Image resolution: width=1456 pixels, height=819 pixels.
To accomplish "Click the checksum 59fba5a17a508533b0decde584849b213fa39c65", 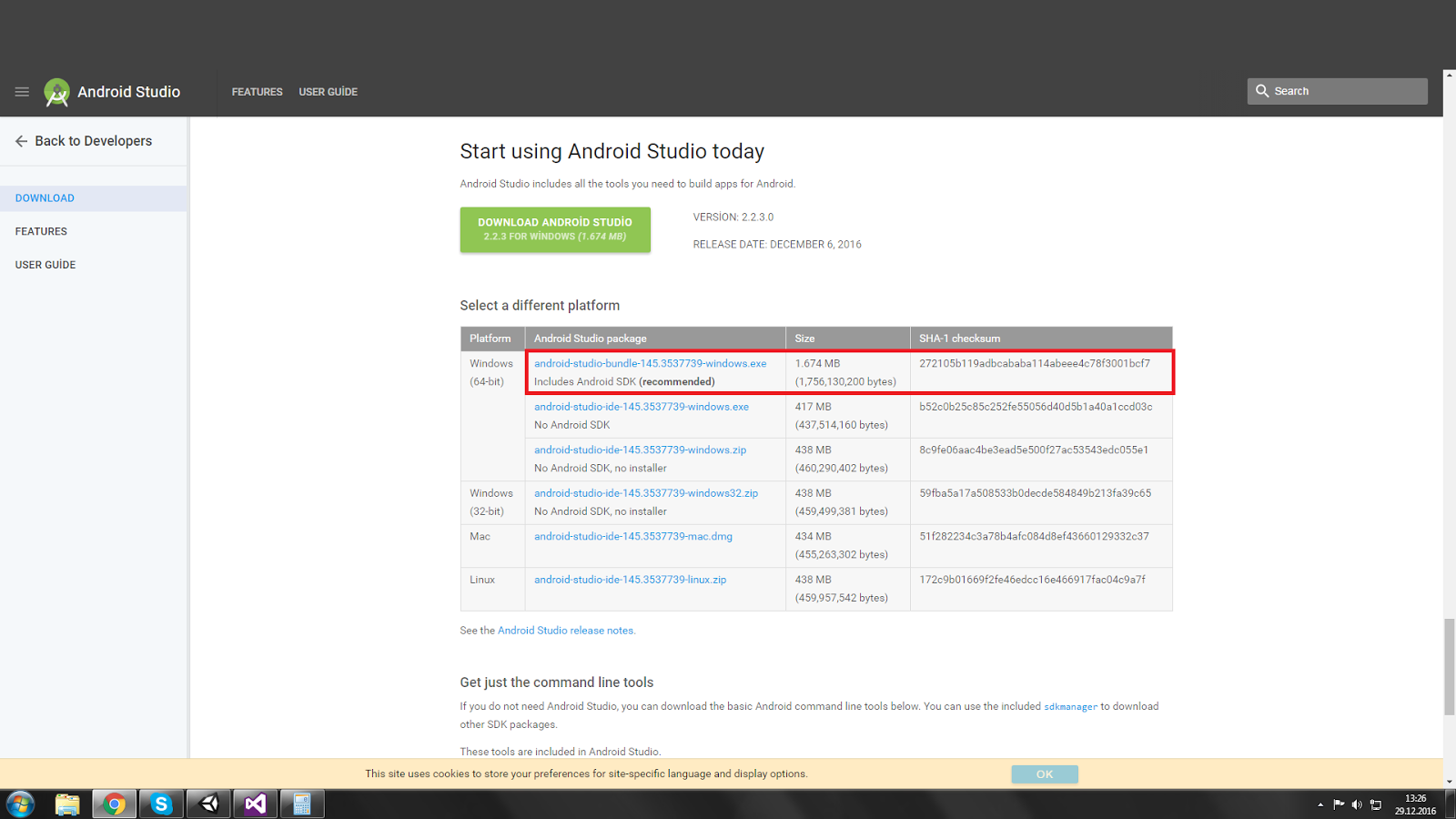I will click(1035, 493).
